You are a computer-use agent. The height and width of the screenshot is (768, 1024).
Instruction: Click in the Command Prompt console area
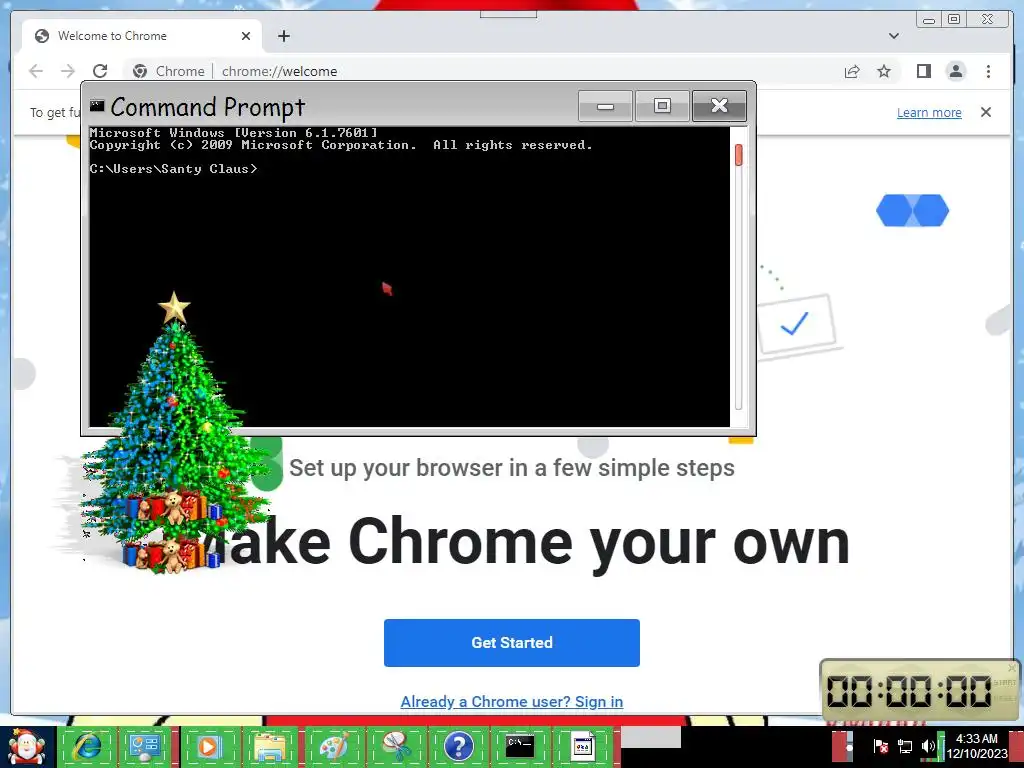(x=409, y=277)
